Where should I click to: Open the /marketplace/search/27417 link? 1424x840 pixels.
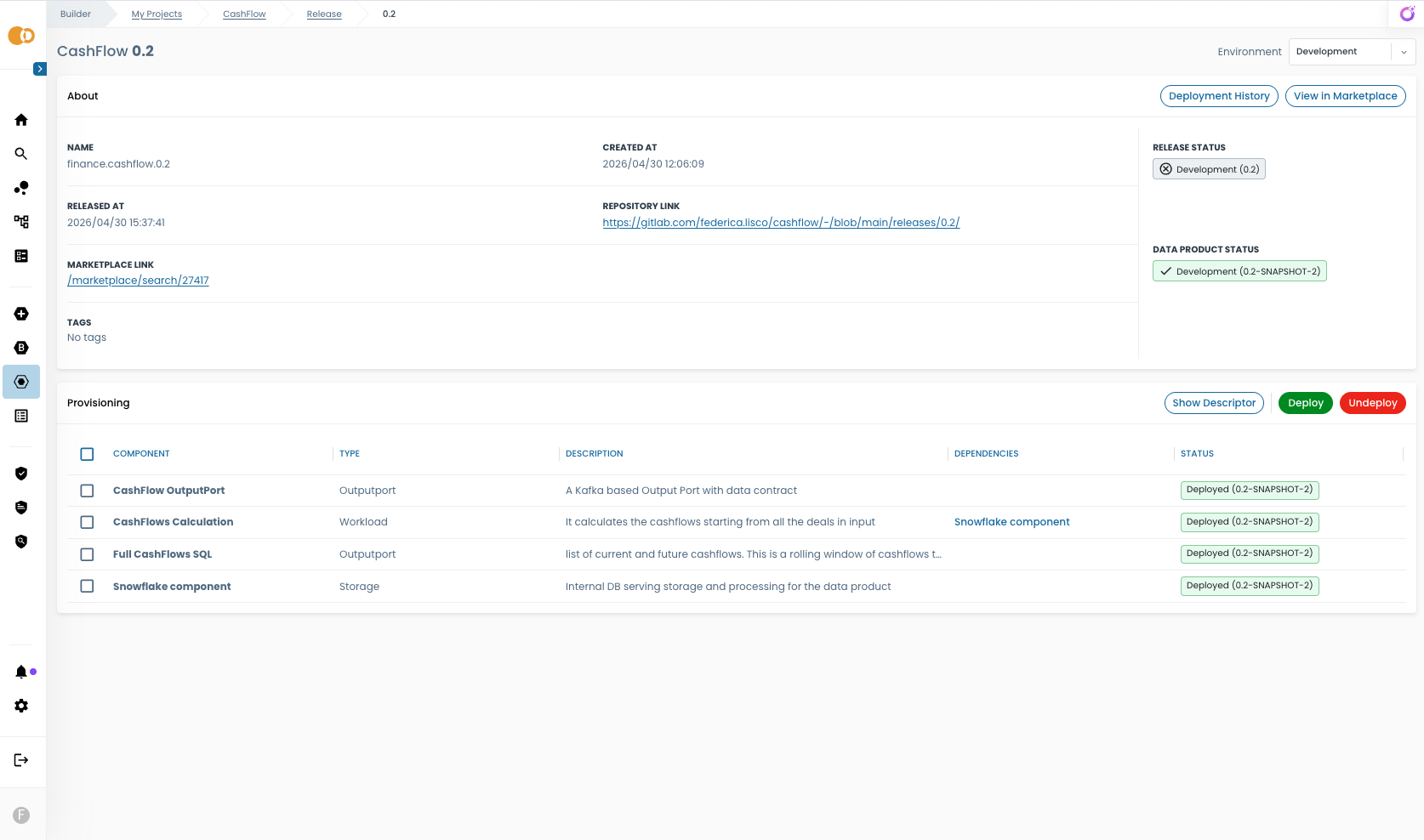138,281
